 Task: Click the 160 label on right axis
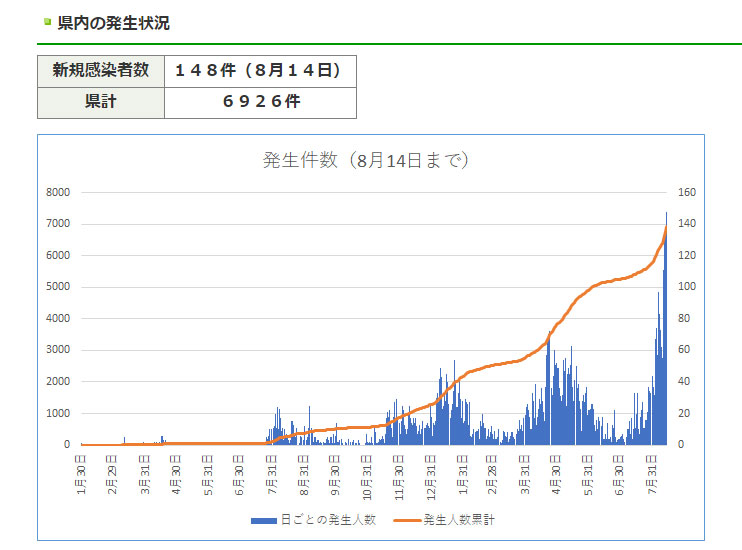(x=687, y=192)
